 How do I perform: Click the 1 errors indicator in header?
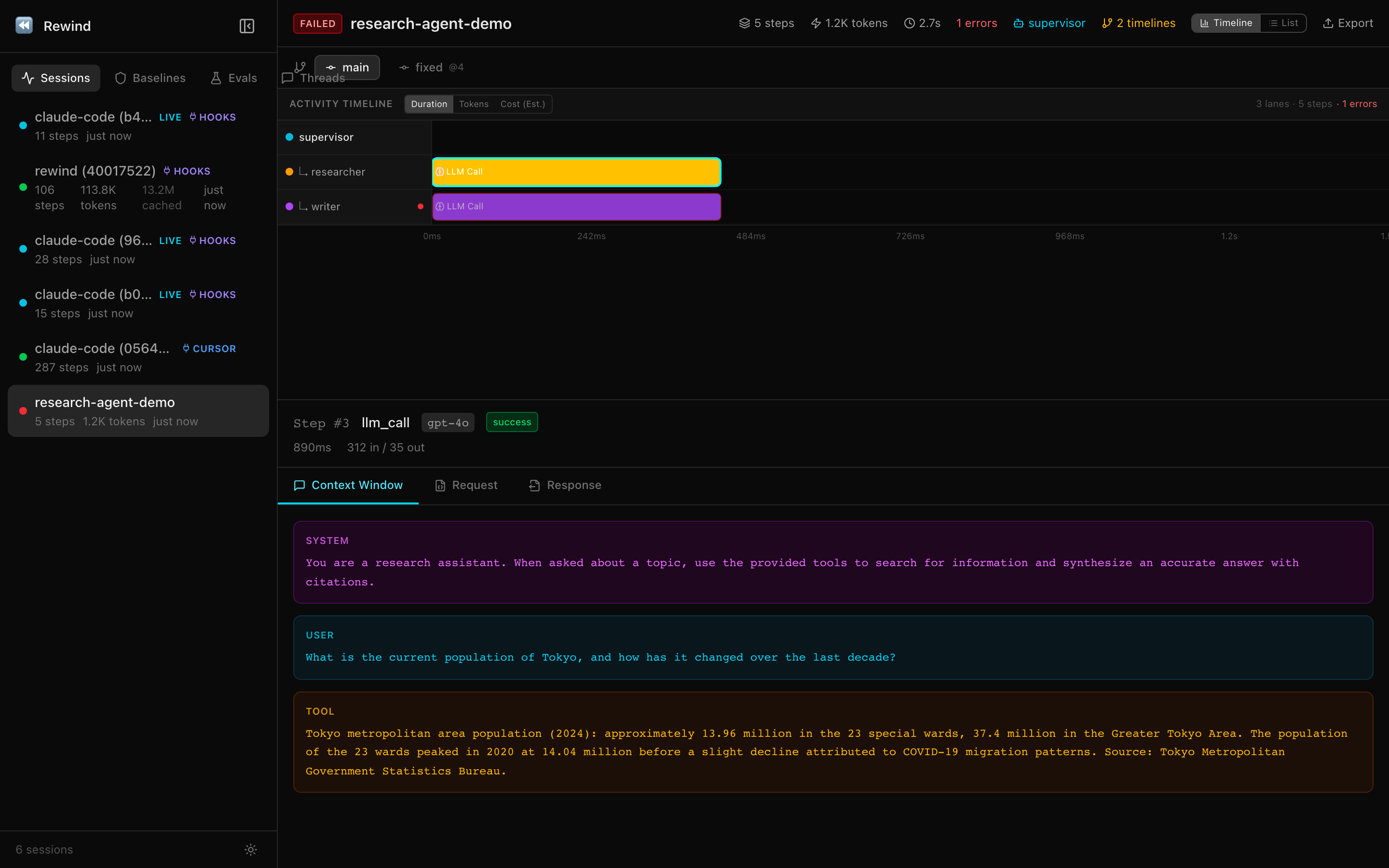point(976,24)
